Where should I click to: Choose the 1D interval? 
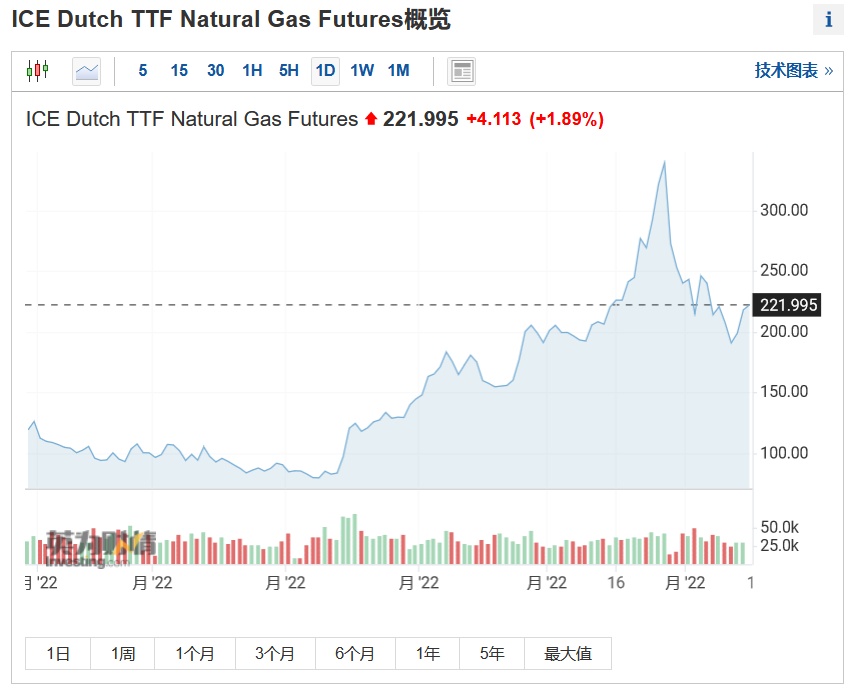click(x=325, y=71)
